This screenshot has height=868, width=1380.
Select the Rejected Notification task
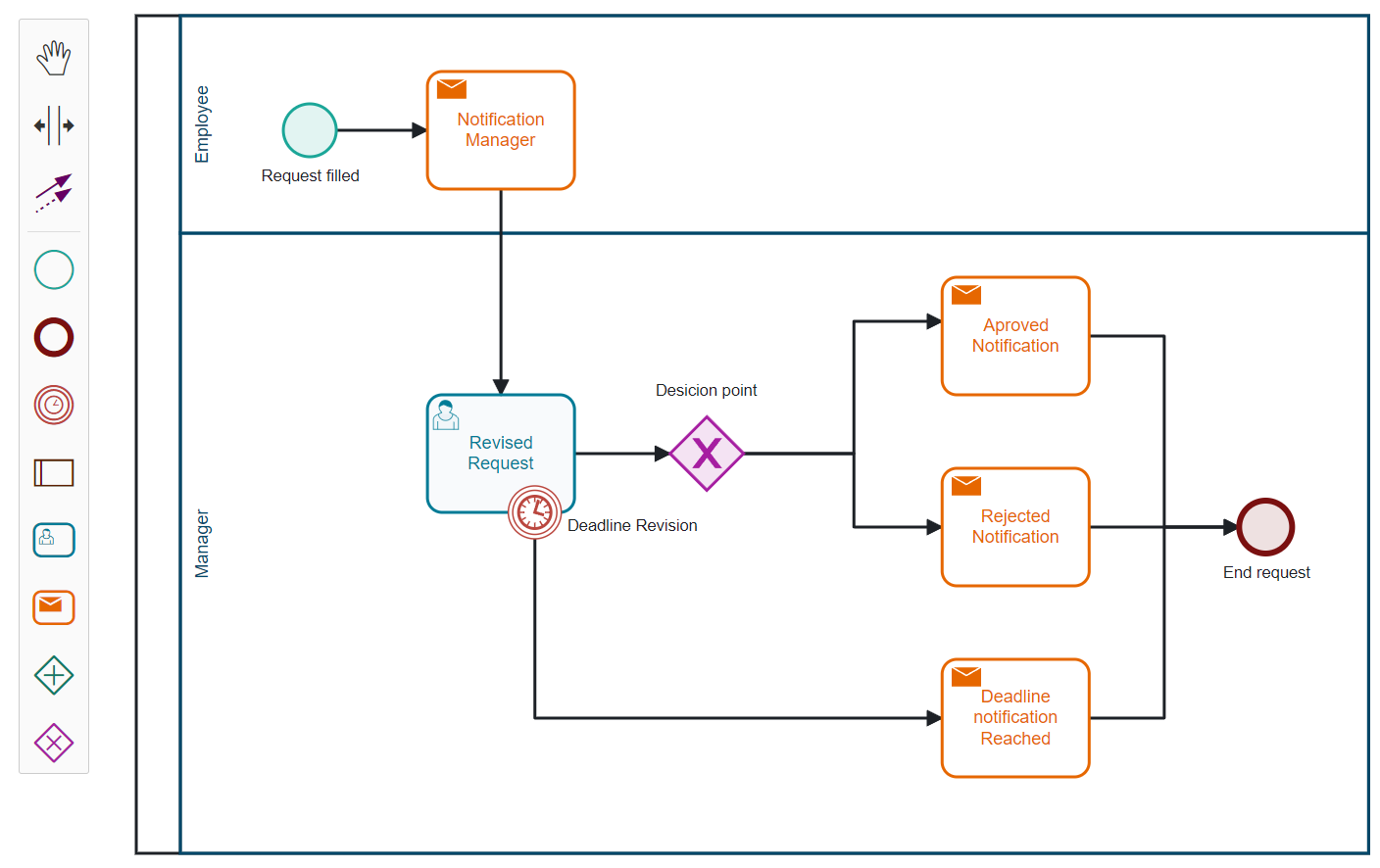(1015, 527)
